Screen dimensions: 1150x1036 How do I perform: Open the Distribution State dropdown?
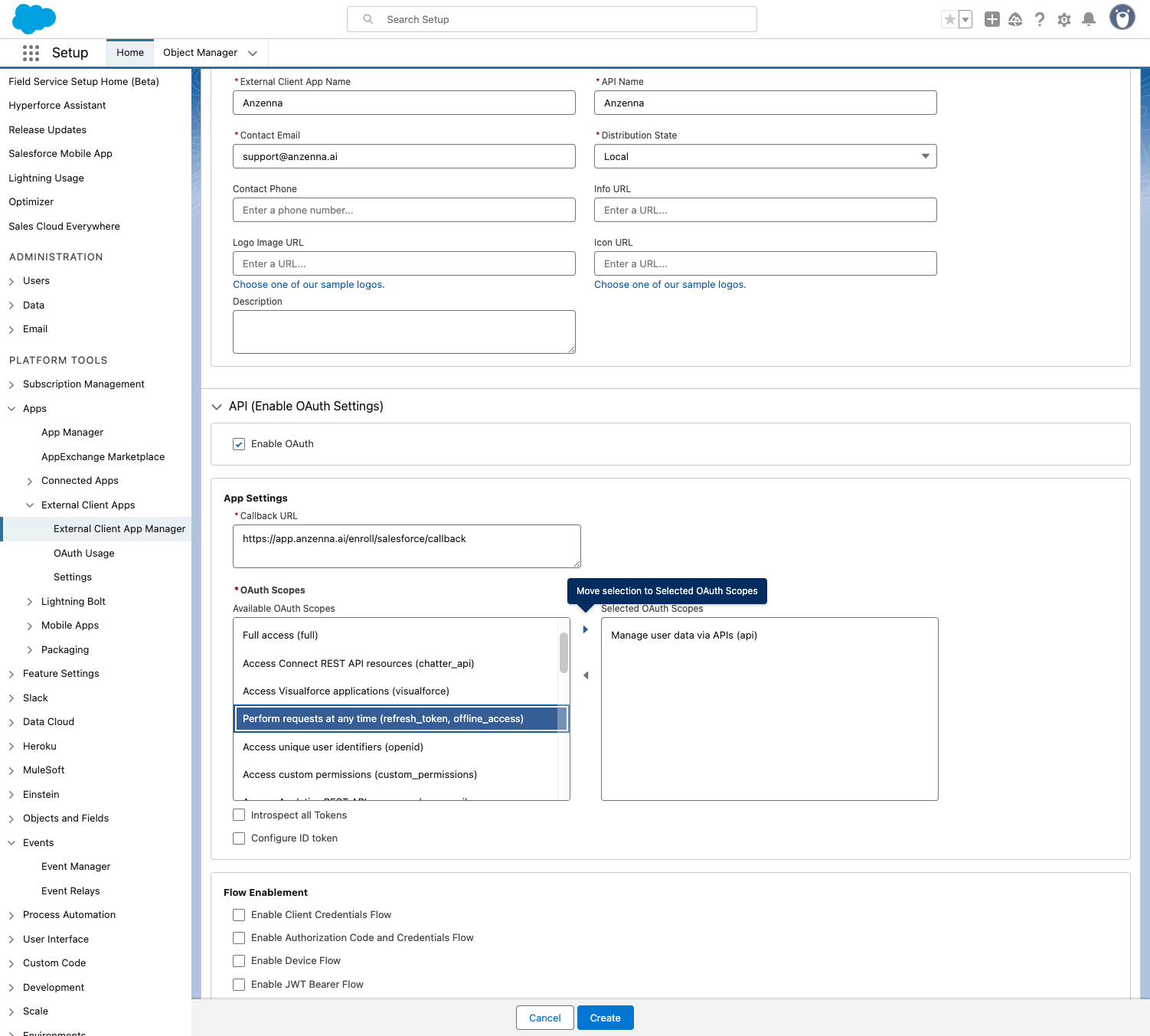pos(765,156)
